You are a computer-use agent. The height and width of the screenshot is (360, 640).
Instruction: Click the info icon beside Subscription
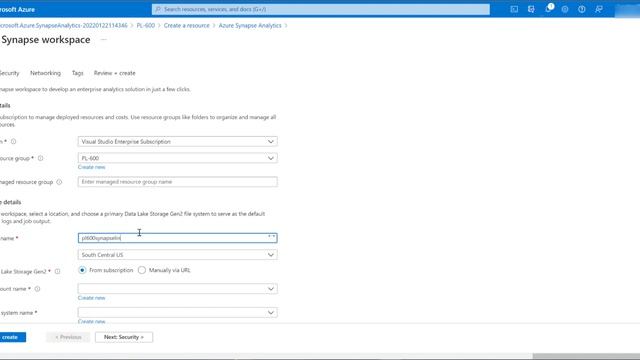point(13,141)
